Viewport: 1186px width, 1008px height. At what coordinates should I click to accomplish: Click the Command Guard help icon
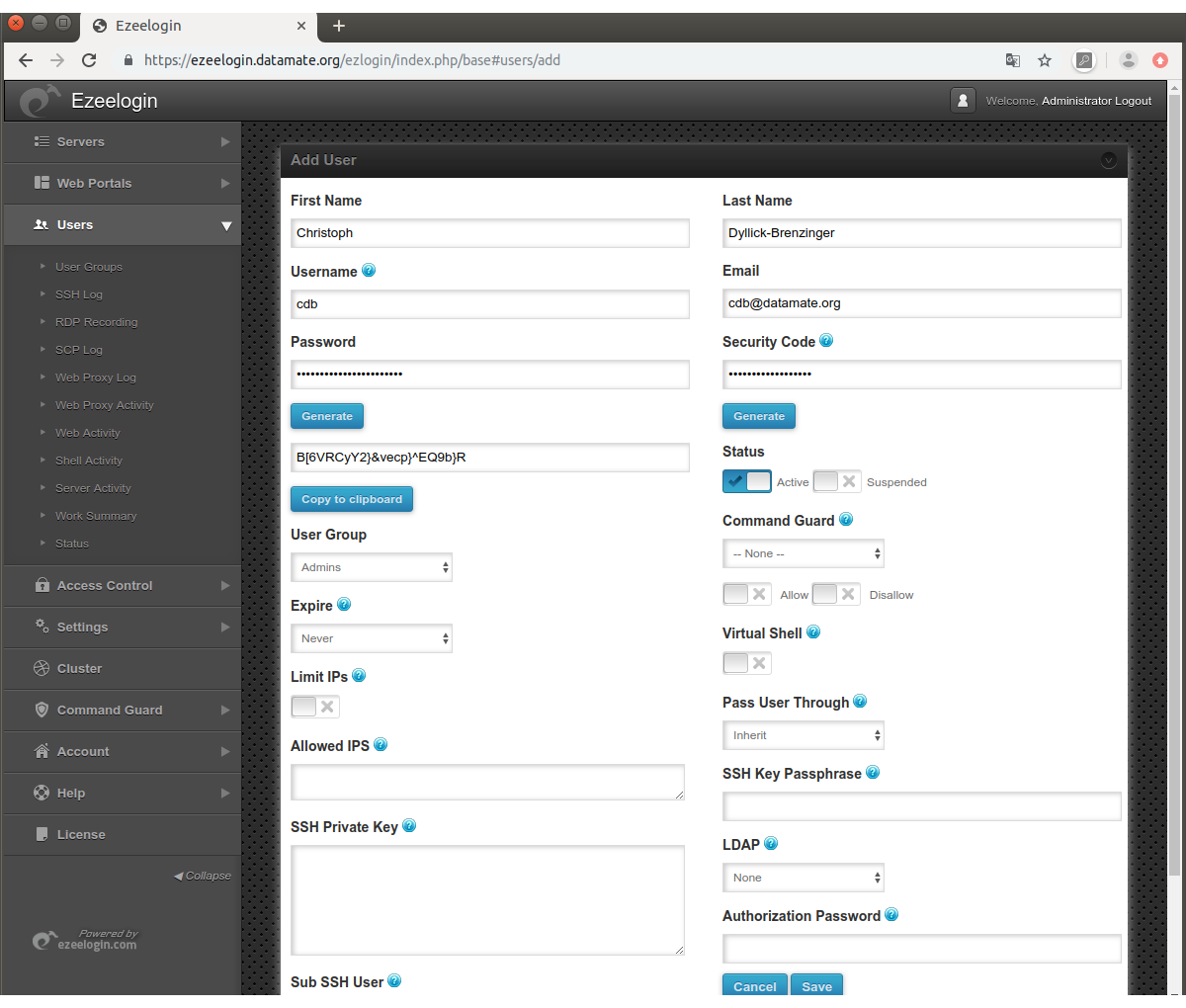click(846, 520)
